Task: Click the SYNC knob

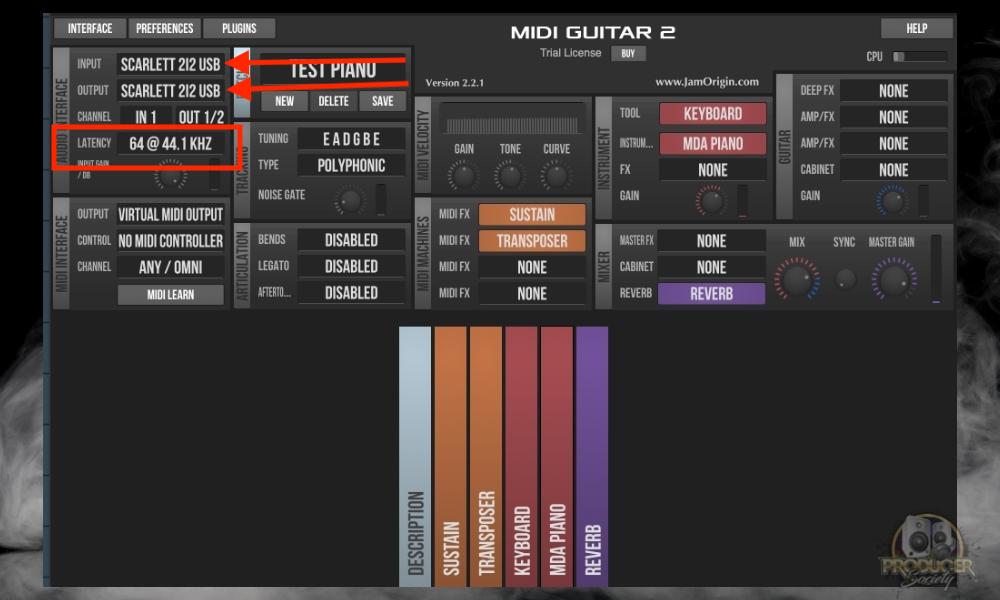Action: pos(845,279)
